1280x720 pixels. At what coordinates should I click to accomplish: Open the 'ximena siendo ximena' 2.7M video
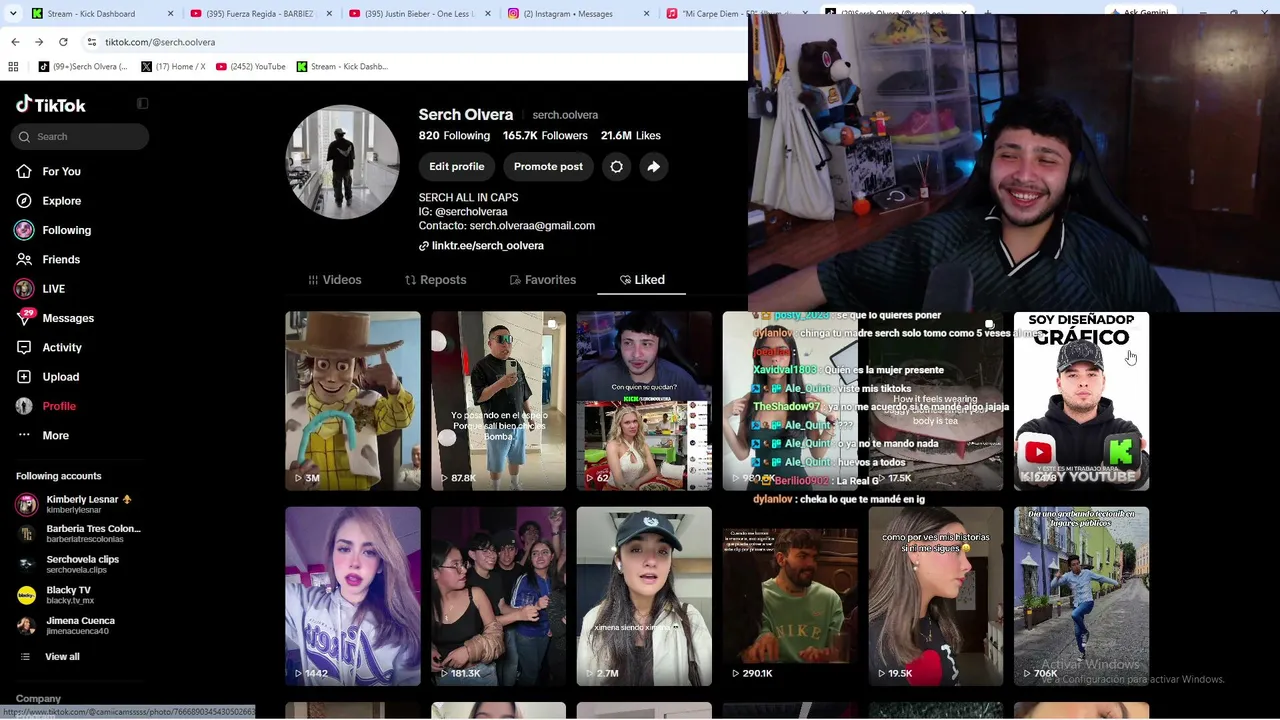click(x=644, y=596)
